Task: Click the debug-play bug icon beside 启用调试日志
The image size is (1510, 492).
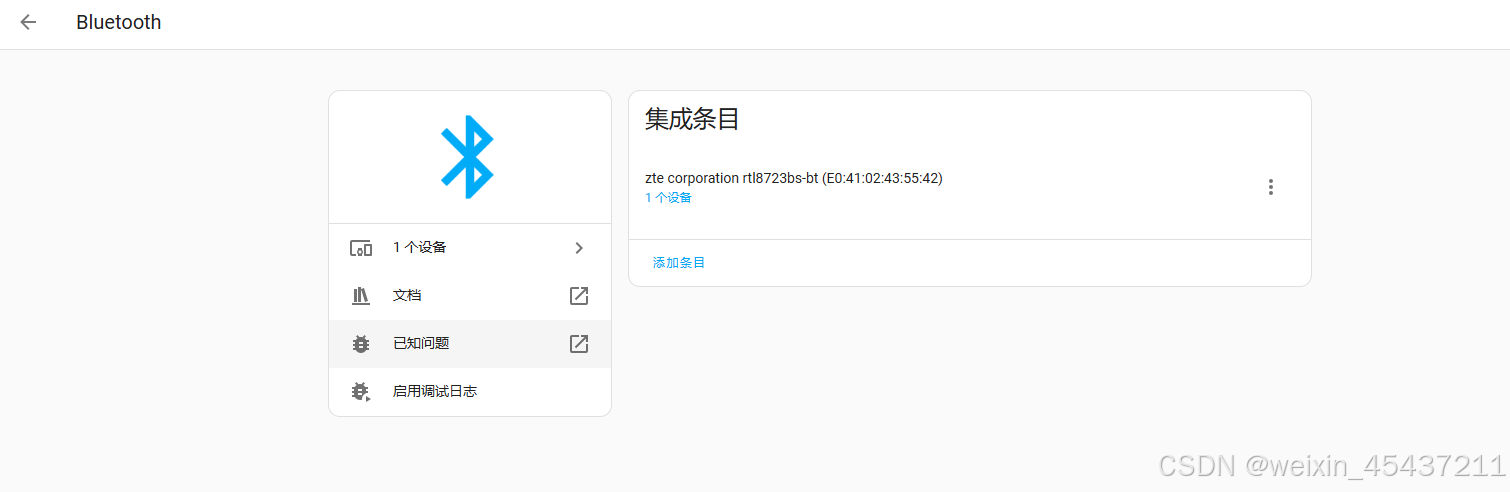Action: [361, 392]
